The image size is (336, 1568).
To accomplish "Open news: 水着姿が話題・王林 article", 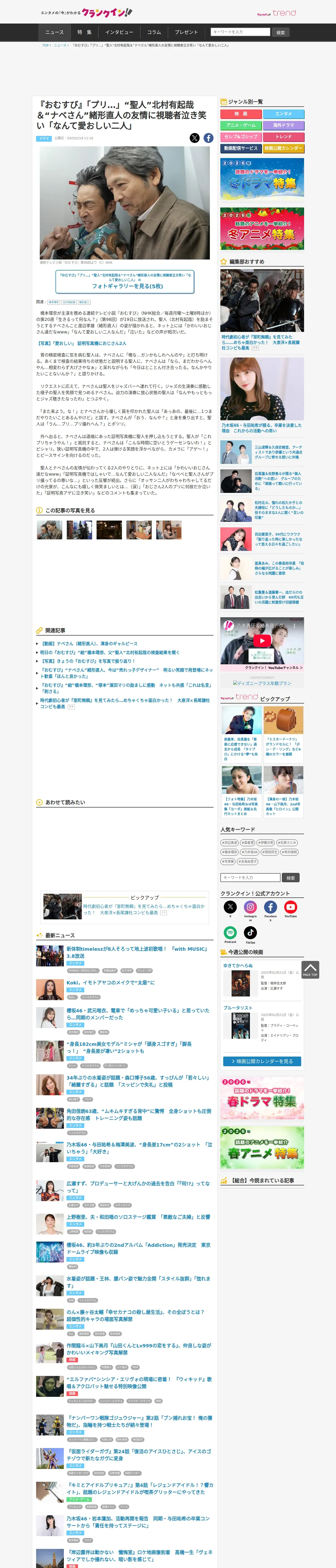I will pyautogui.click(x=138, y=1282).
